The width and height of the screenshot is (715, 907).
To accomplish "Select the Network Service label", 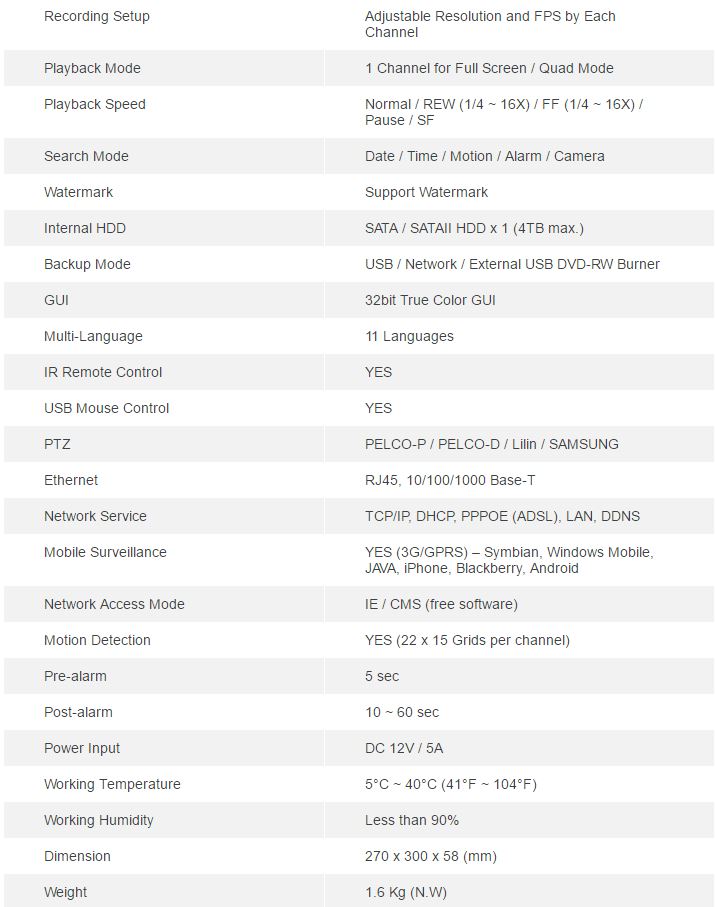I will coord(95,516).
